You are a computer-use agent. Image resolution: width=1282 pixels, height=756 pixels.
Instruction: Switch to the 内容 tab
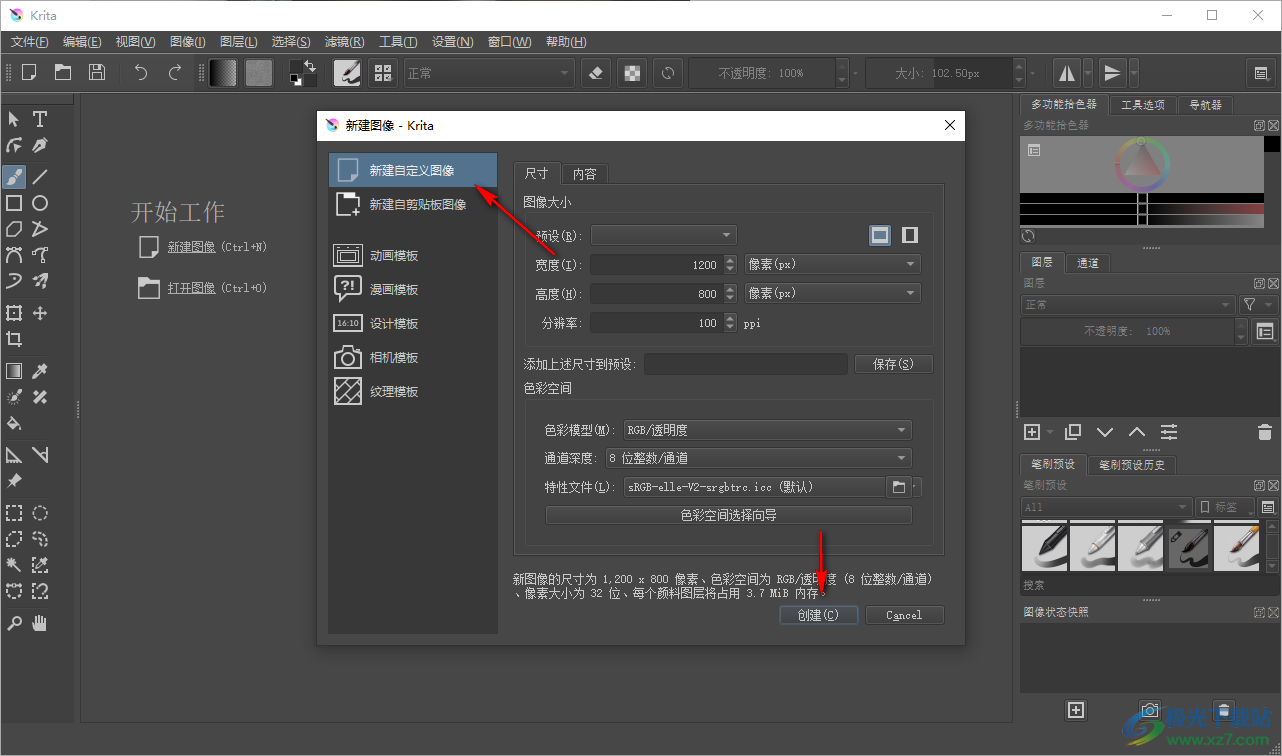click(x=585, y=173)
